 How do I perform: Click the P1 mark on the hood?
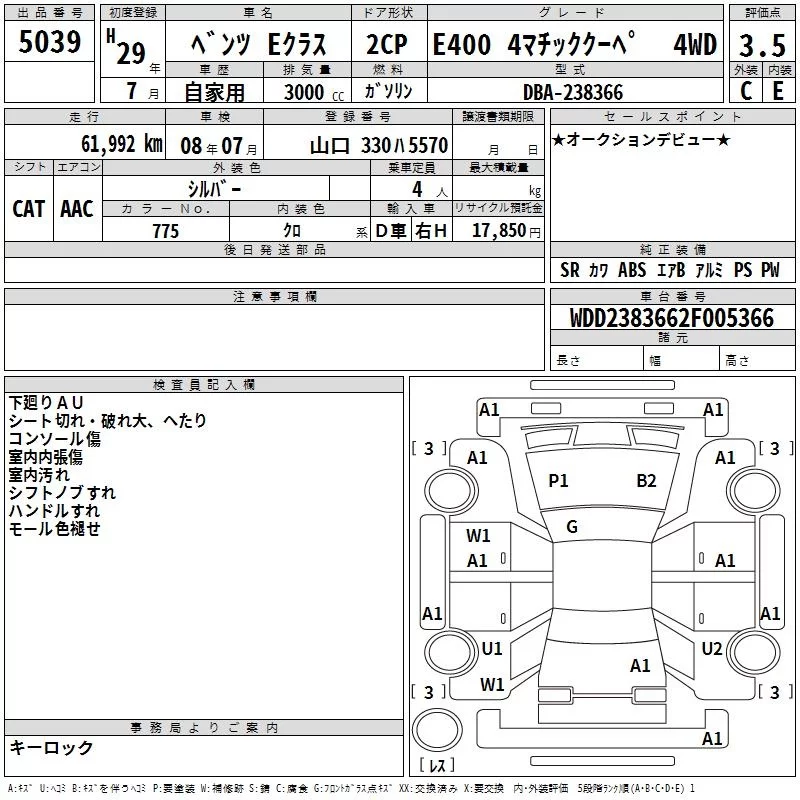tap(558, 481)
